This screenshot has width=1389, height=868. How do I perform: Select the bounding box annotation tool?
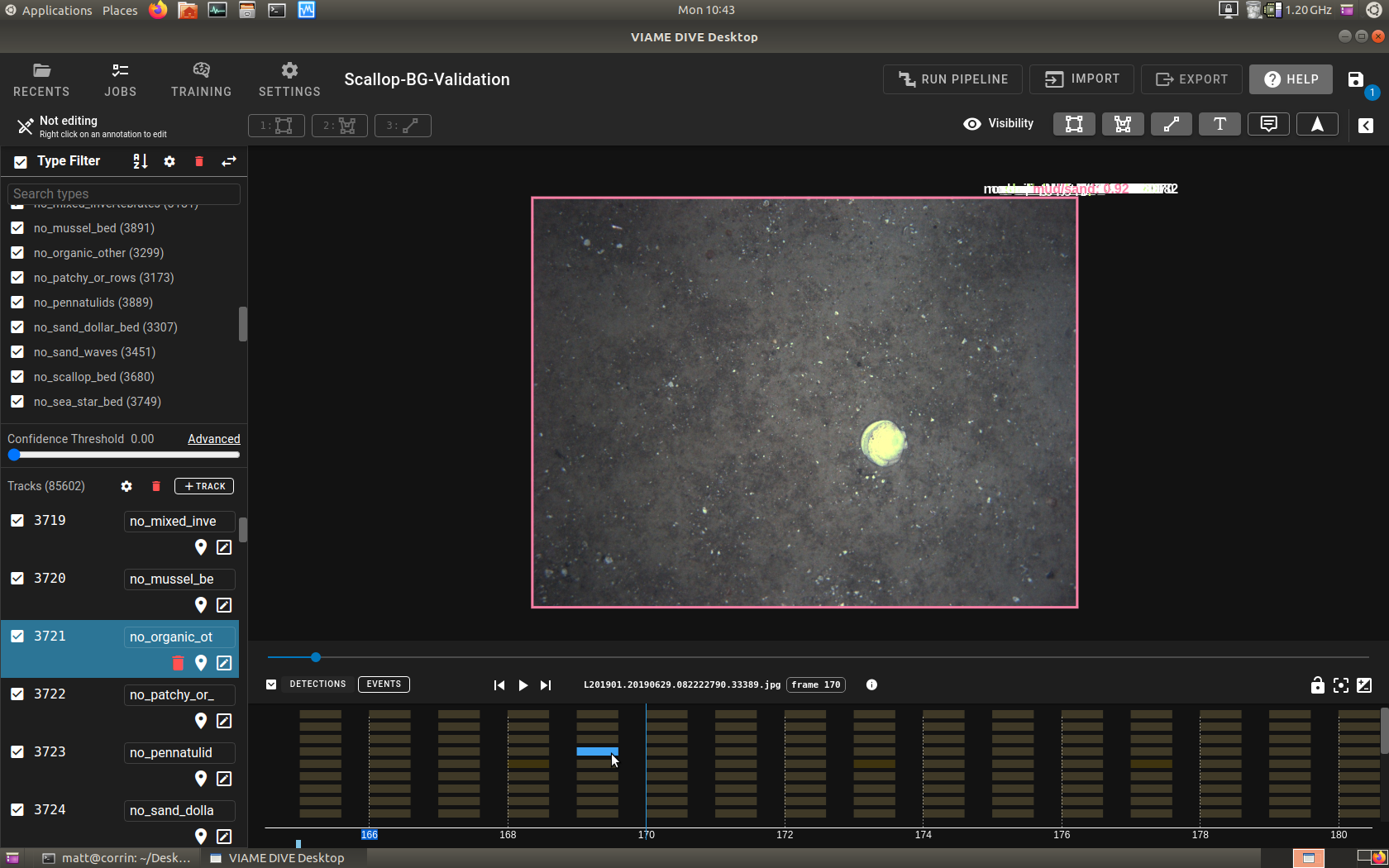pos(1073,124)
